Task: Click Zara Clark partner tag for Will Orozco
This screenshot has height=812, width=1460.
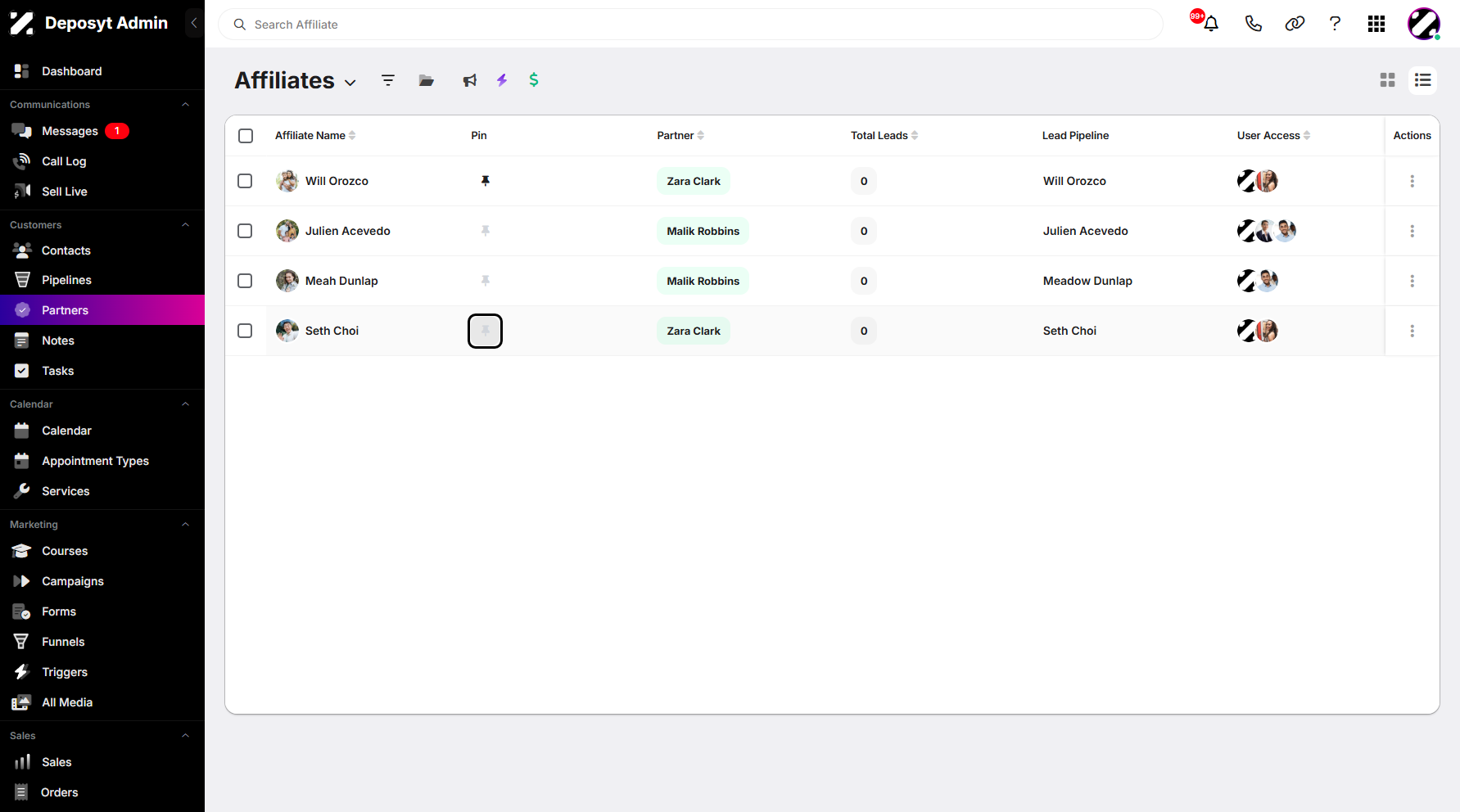Action: (x=694, y=181)
